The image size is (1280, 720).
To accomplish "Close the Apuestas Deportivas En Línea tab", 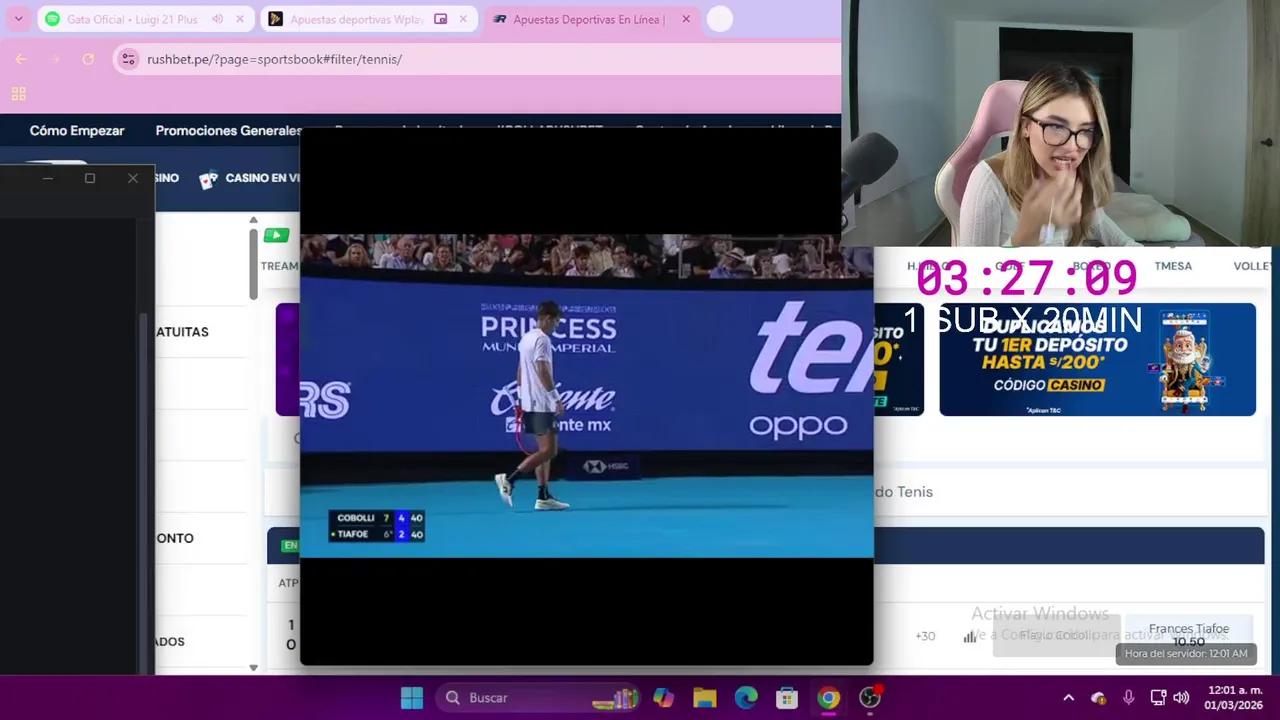I will pyautogui.click(x=686, y=19).
